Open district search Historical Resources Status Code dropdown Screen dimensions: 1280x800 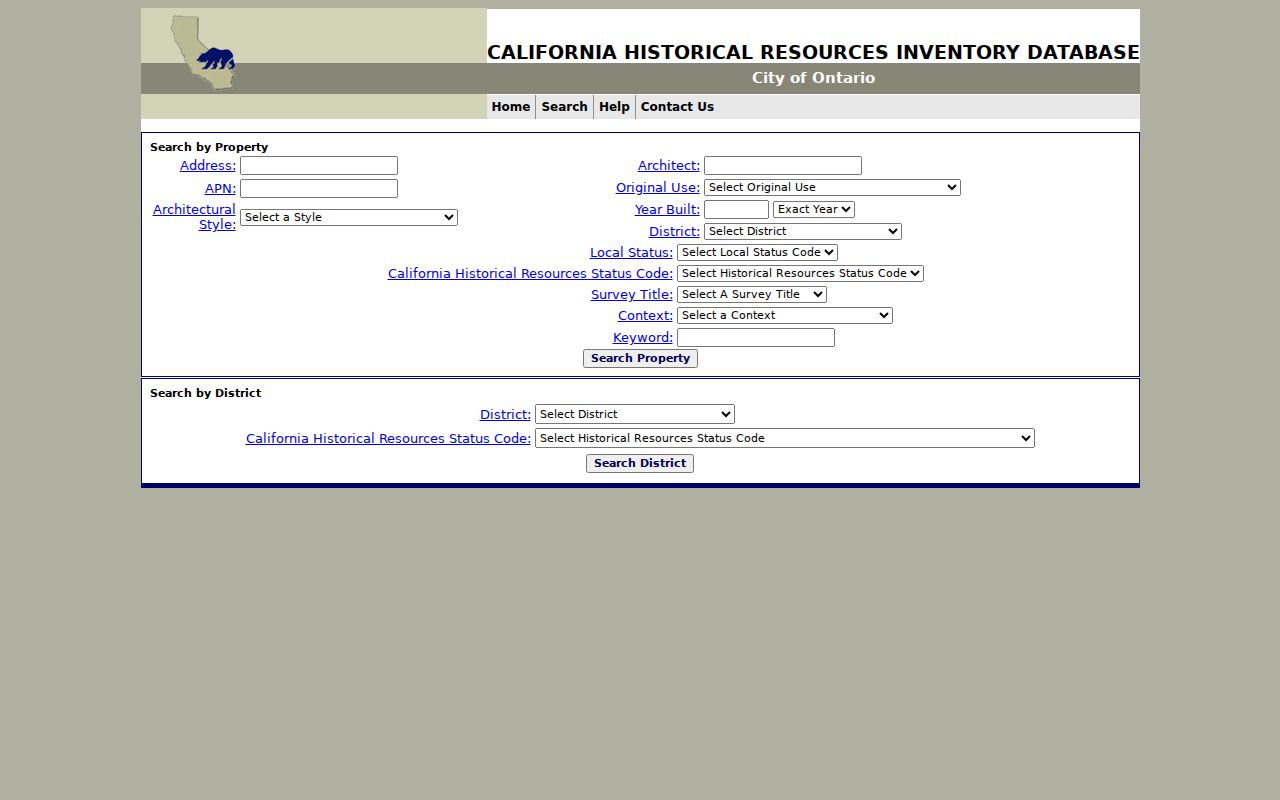785,438
